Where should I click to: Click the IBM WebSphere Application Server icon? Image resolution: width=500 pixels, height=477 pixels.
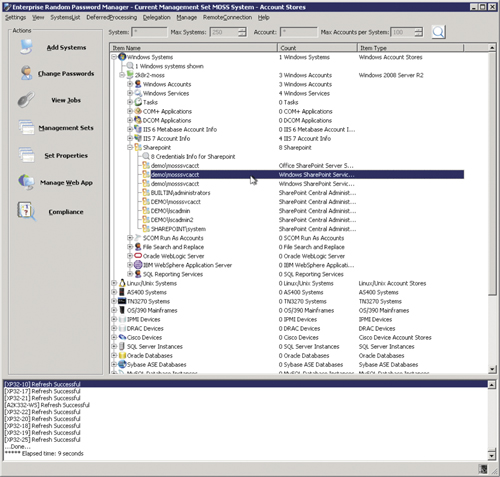click(x=138, y=265)
